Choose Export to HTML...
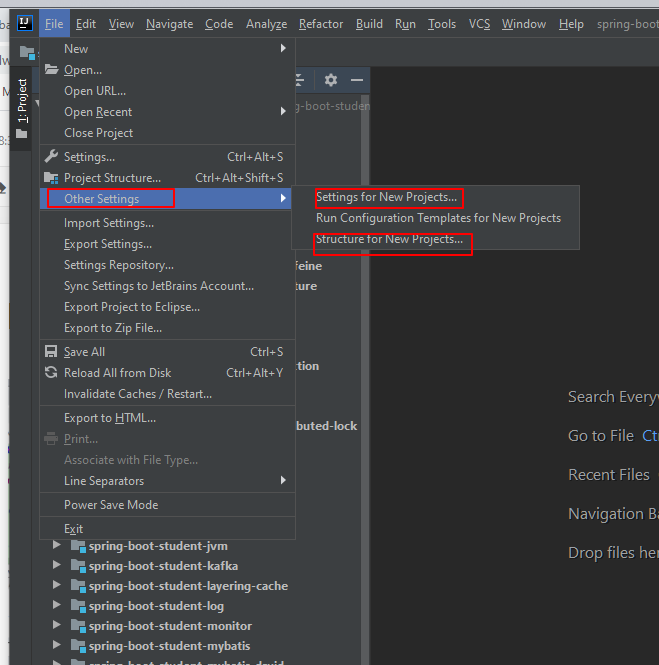This screenshot has width=659, height=665. tap(167, 418)
